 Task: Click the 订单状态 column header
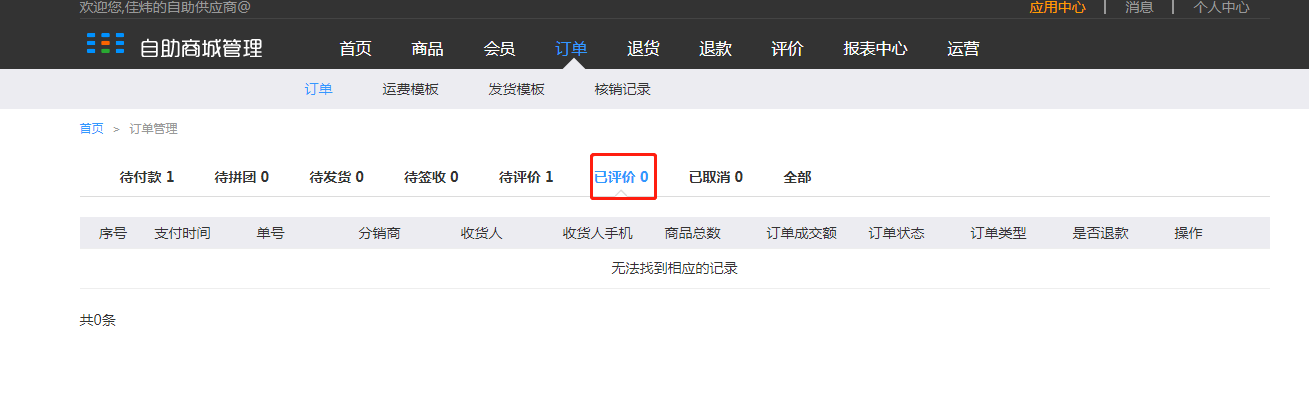(x=897, y=233)
